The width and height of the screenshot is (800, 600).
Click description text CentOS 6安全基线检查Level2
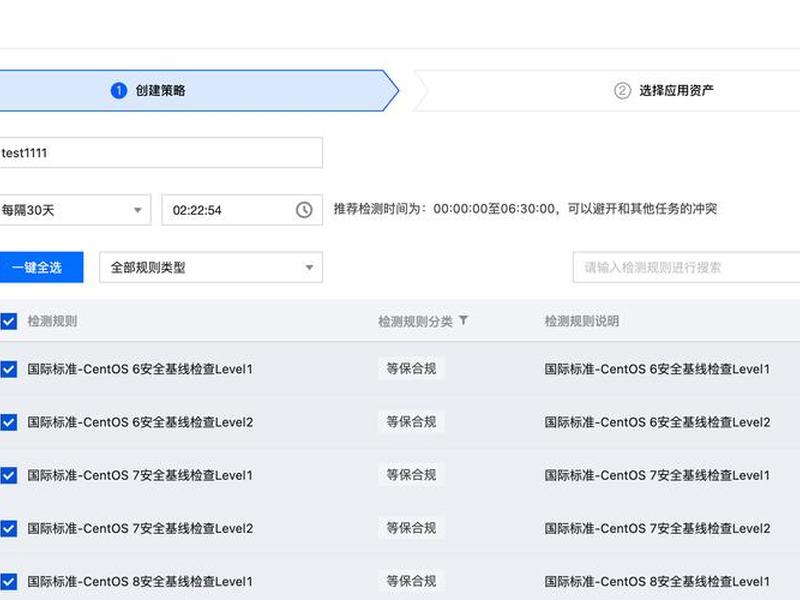tap(657, 422)
